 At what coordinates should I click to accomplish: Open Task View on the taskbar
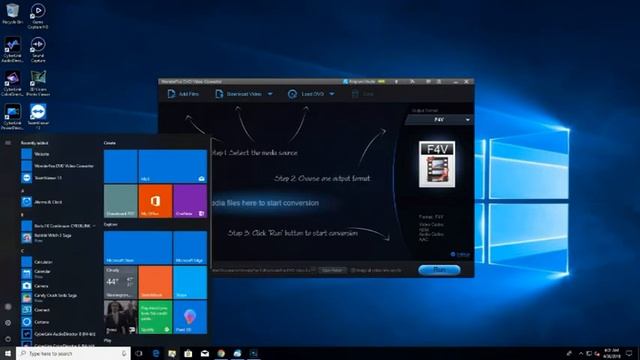(139, 353)
